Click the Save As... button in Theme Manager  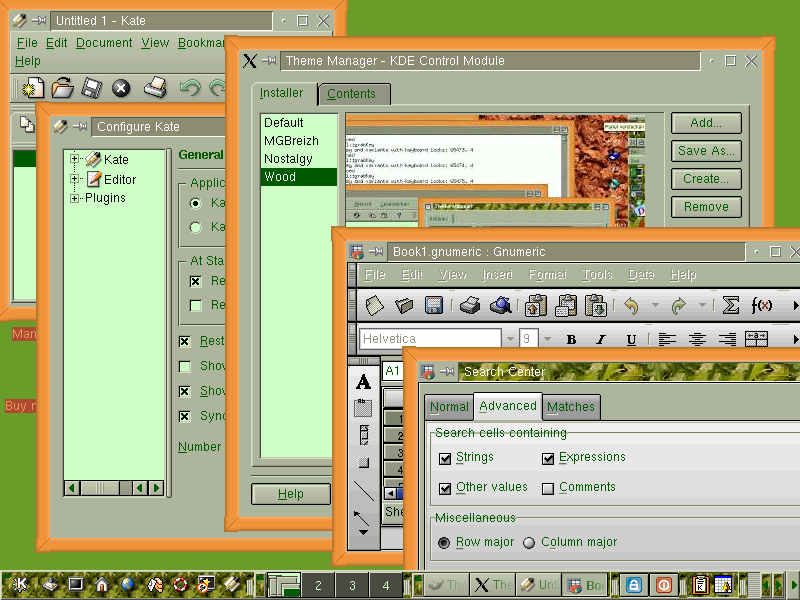pos(706,151)
